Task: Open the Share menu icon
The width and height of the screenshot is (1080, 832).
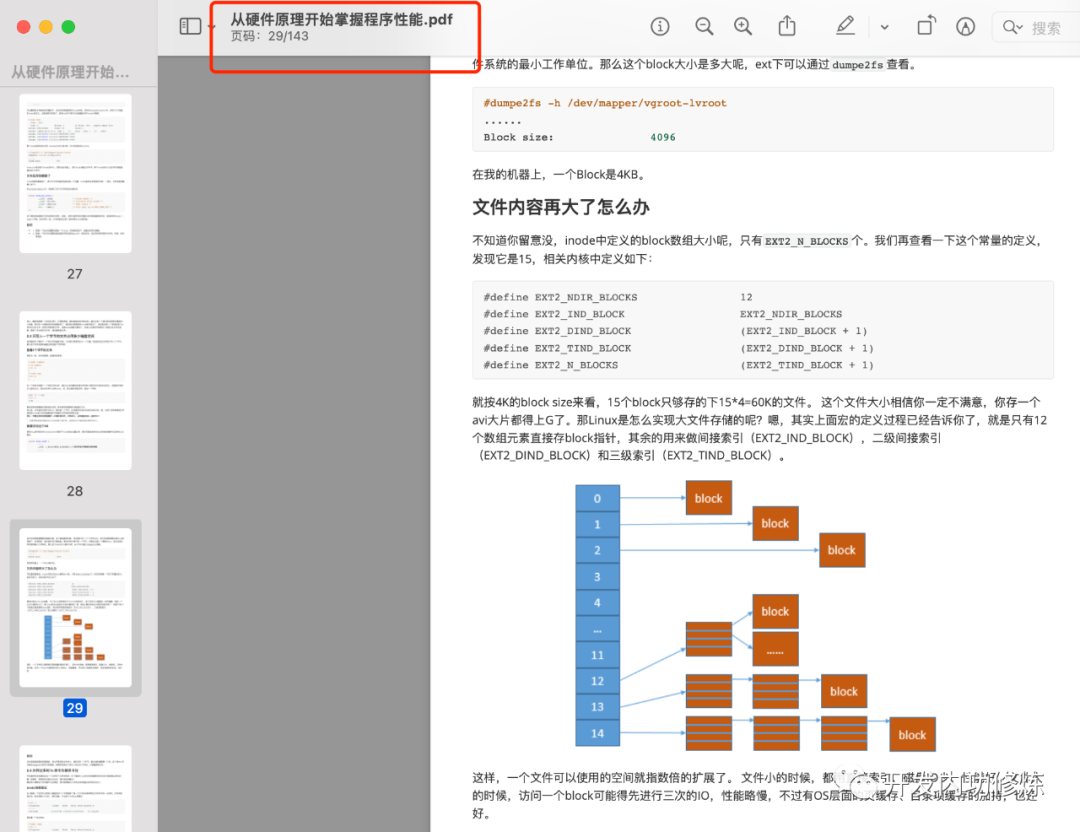Action: 787,26
